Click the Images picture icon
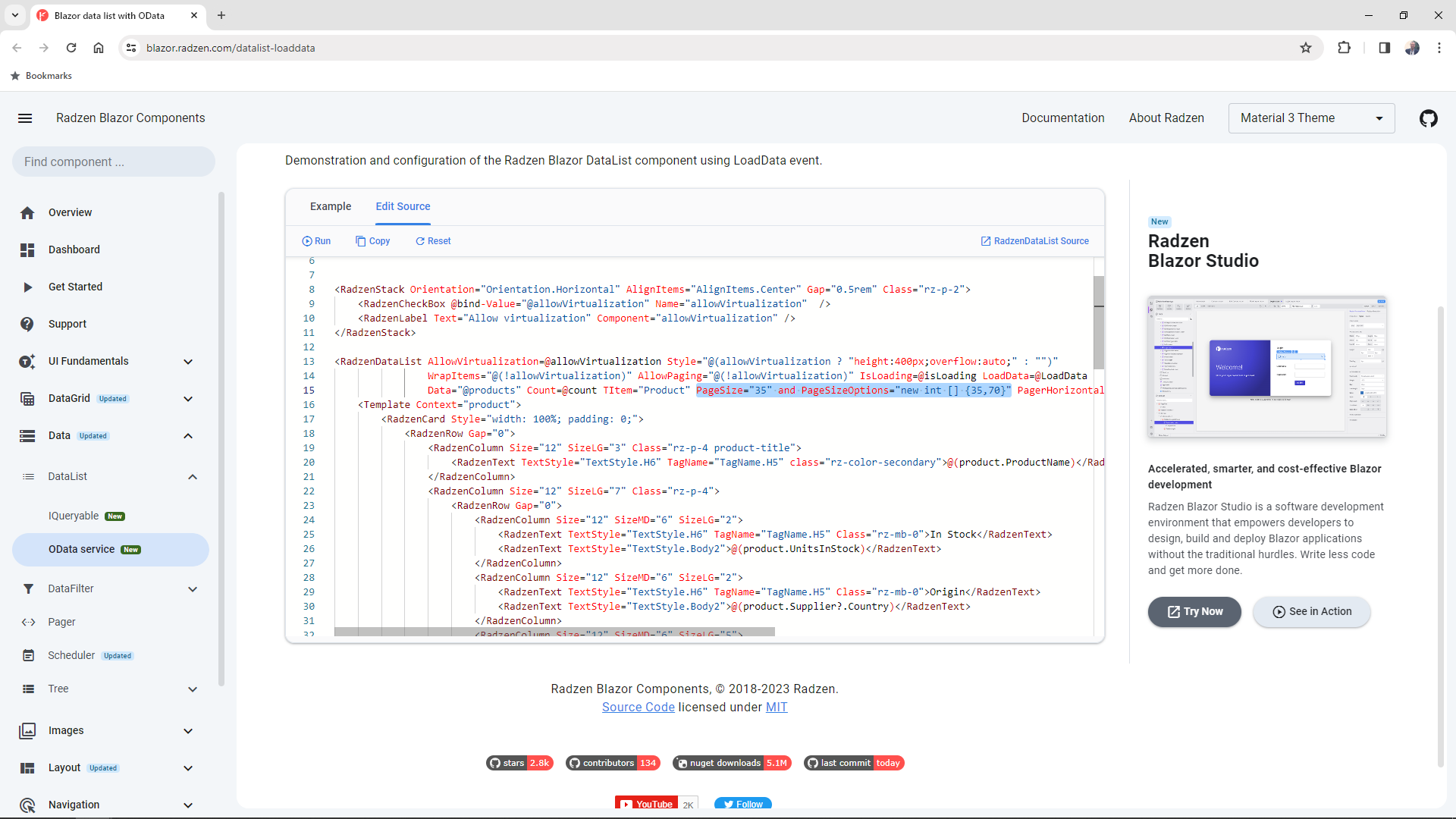Viewport: 1456px width, 819px height. click(27, 731)
